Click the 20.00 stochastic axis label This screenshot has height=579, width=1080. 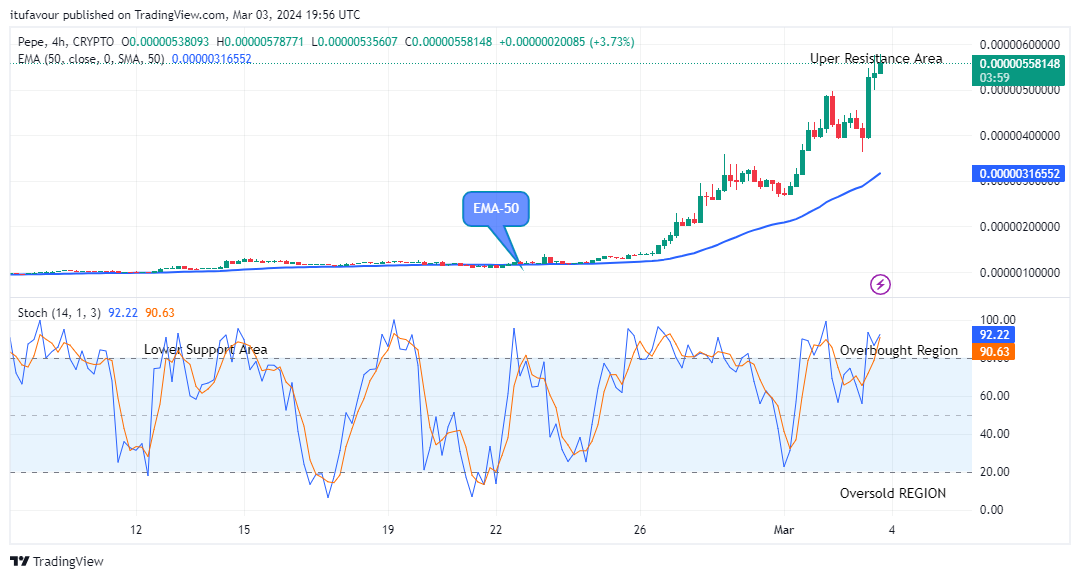tap(995, 472)
